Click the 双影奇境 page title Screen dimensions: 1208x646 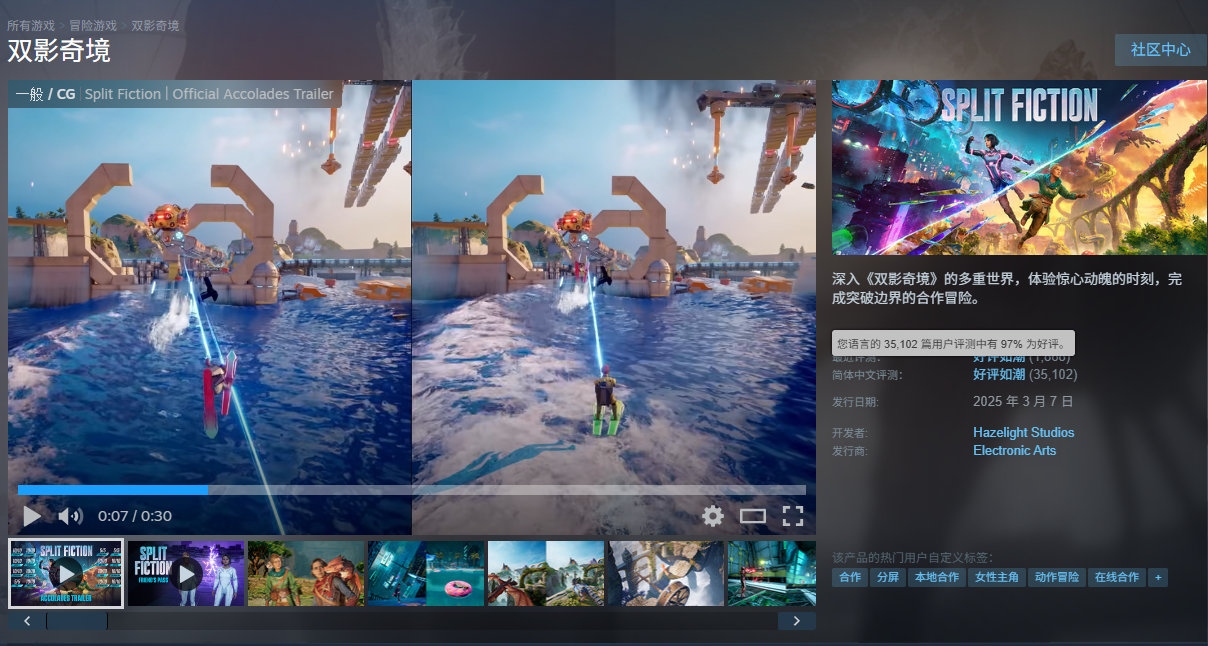[59, 50]
